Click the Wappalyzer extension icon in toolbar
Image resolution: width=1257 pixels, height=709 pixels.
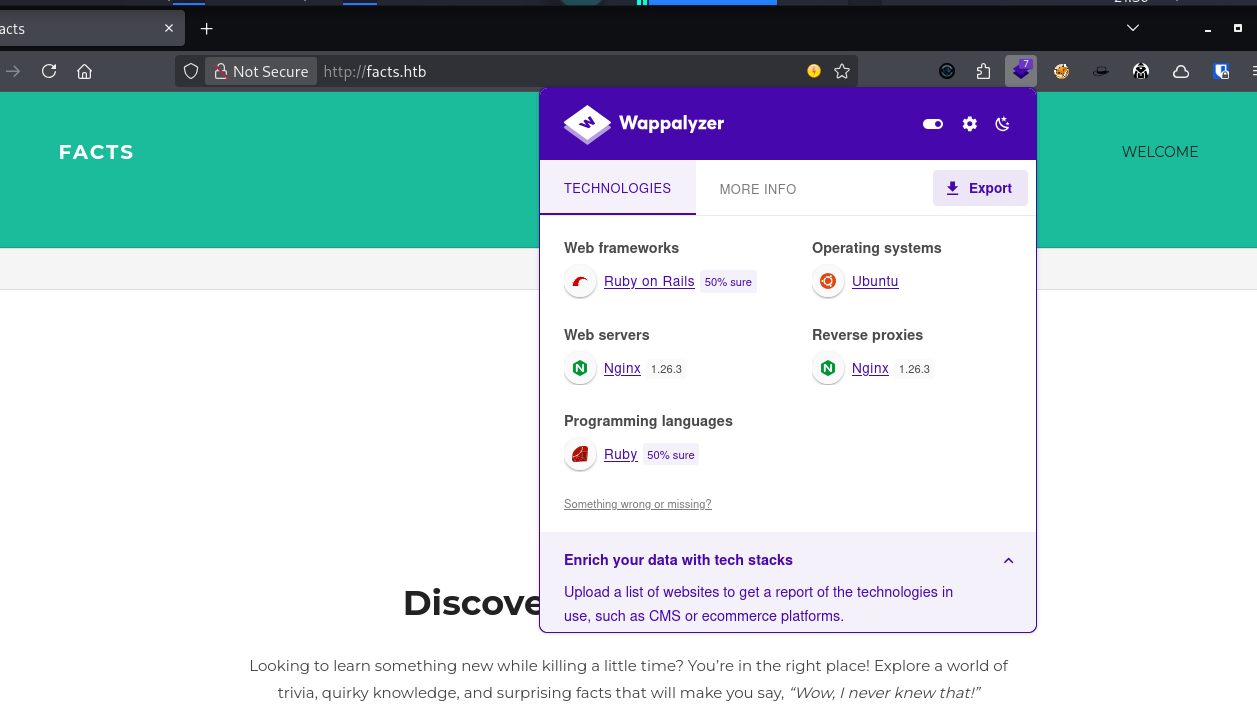(1020, 71)
